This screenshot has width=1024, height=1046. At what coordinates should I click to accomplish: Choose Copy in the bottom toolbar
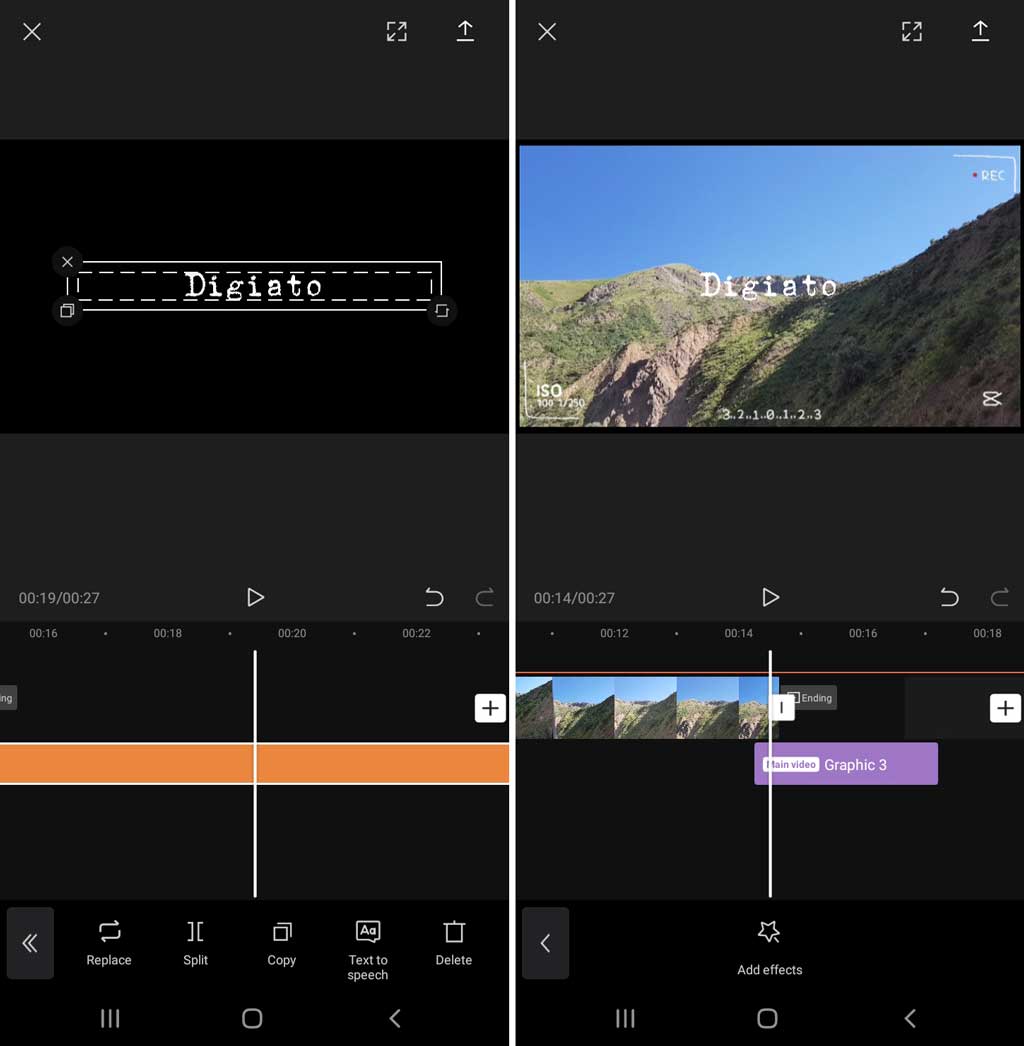tap(282, 943)
